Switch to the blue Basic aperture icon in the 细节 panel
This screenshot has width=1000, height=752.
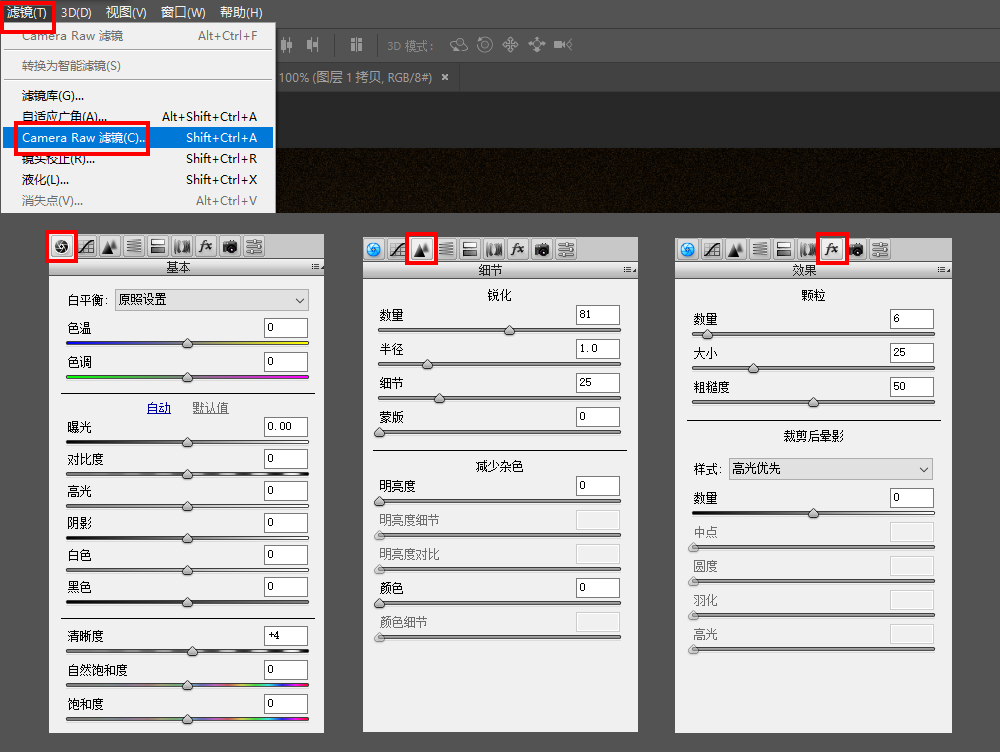coord(374,249)
